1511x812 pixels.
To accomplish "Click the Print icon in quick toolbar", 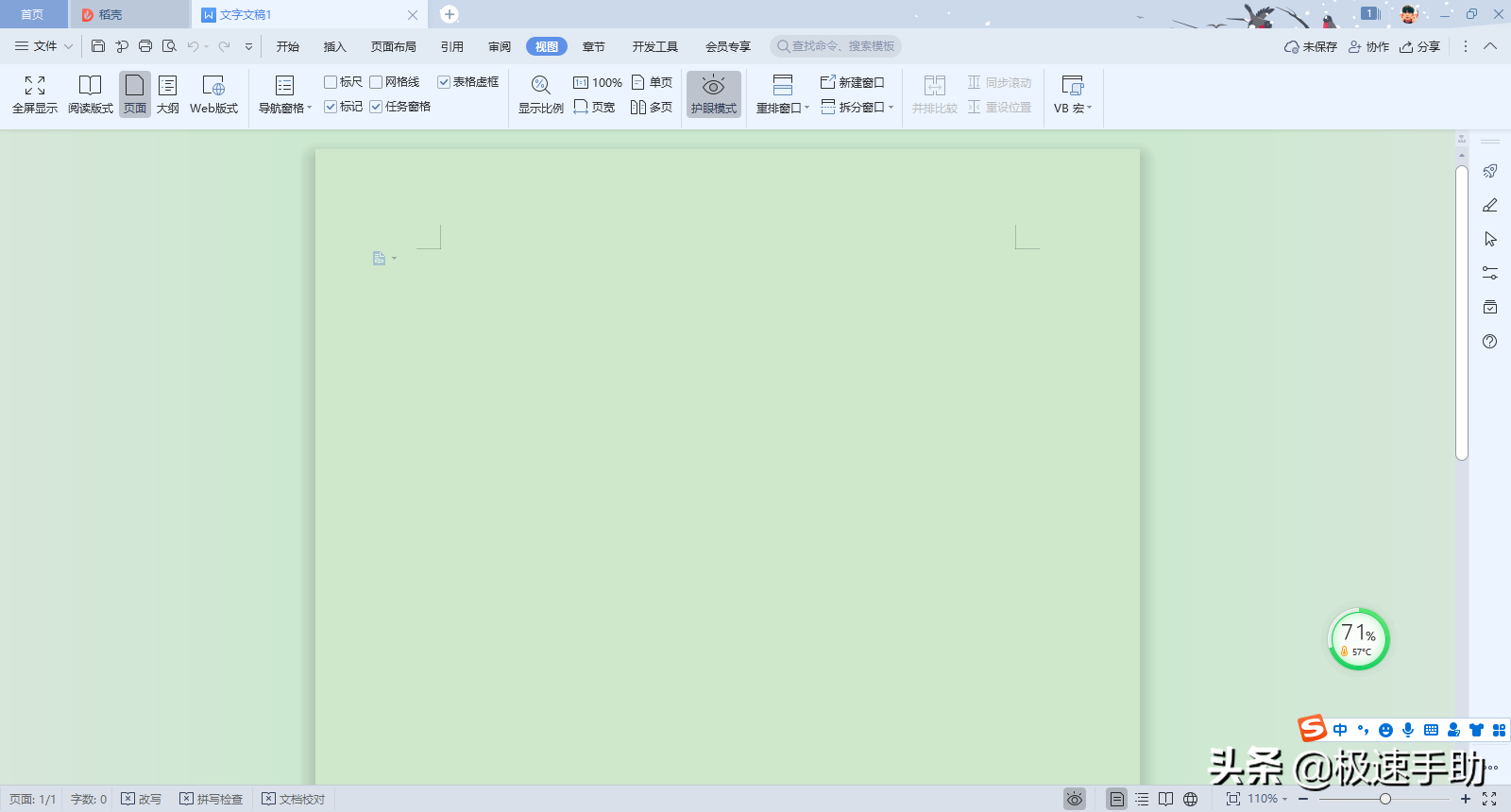I will tap(145, 46).
